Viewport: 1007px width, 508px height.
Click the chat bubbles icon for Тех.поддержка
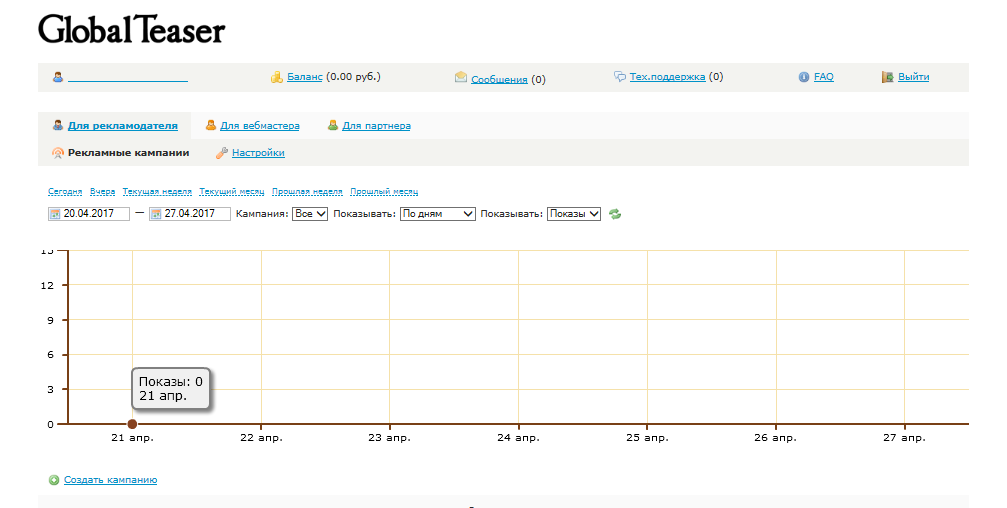(x=620, y=76)
